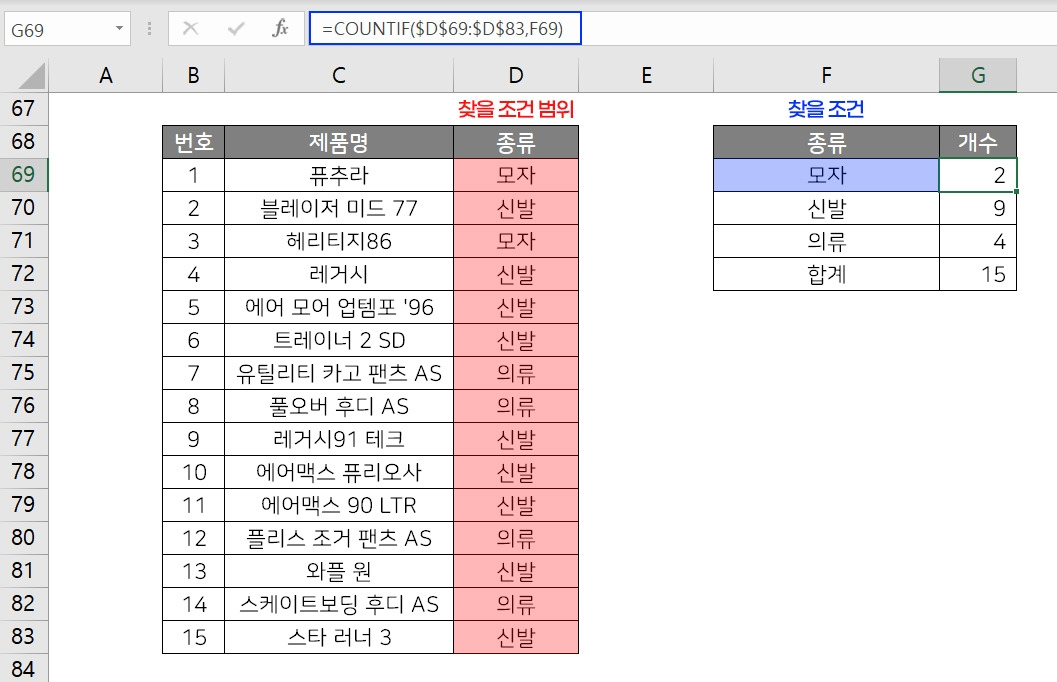Click the red 찾을 조건 범위 heading

515,108
